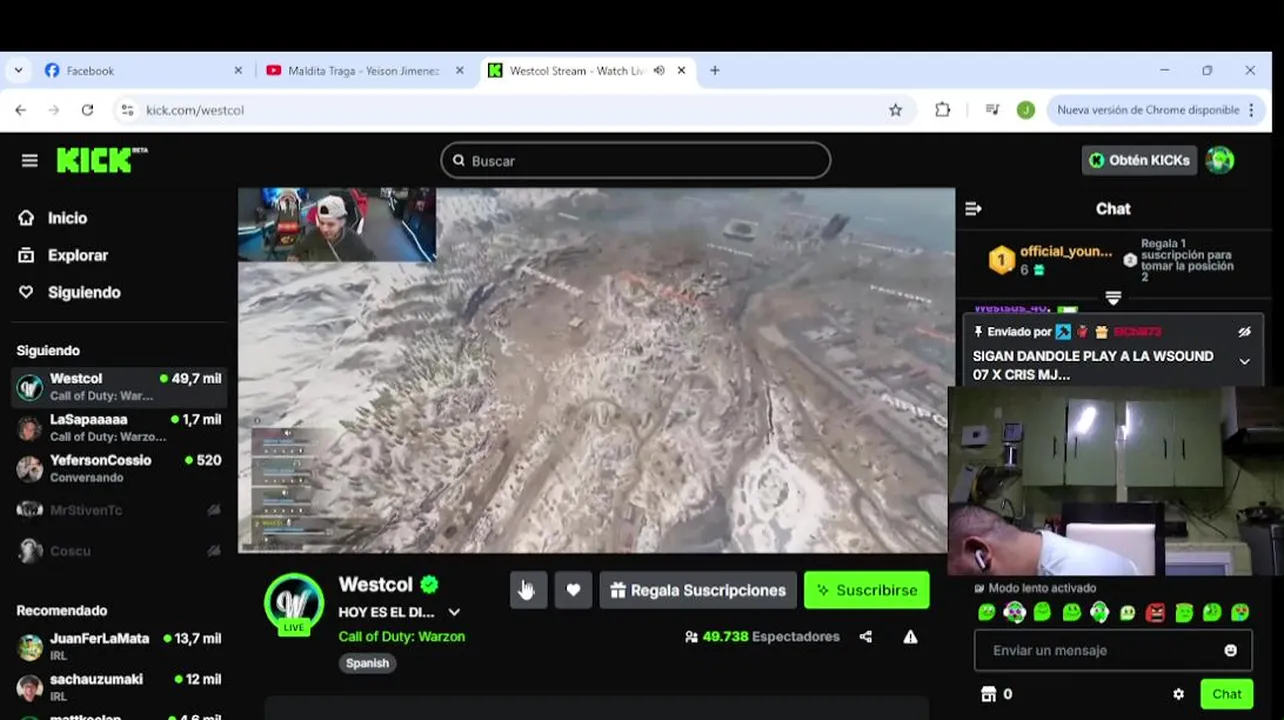Viewport: 1284px width, 720px height.
Task: Click the top gifter official_youn... name
Action: pos(1066,252)
